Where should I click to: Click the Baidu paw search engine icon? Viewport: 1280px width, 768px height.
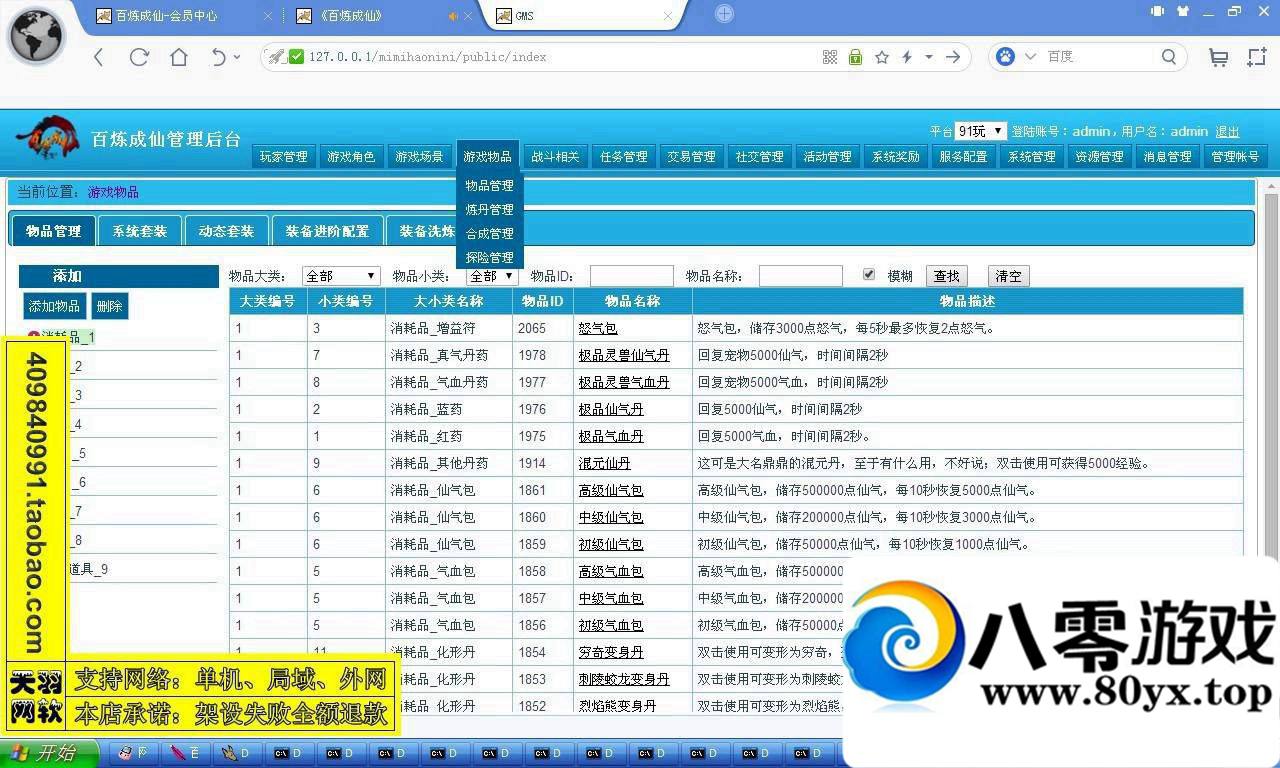[x=1005, y=57]
